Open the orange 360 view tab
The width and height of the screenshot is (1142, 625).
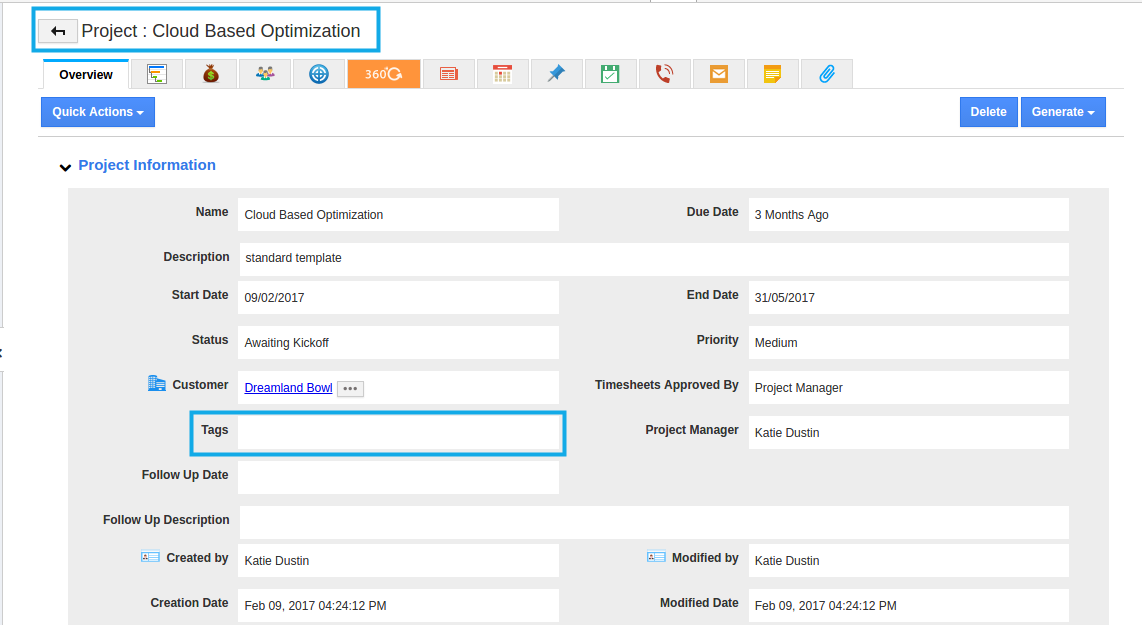pos(383,74)
